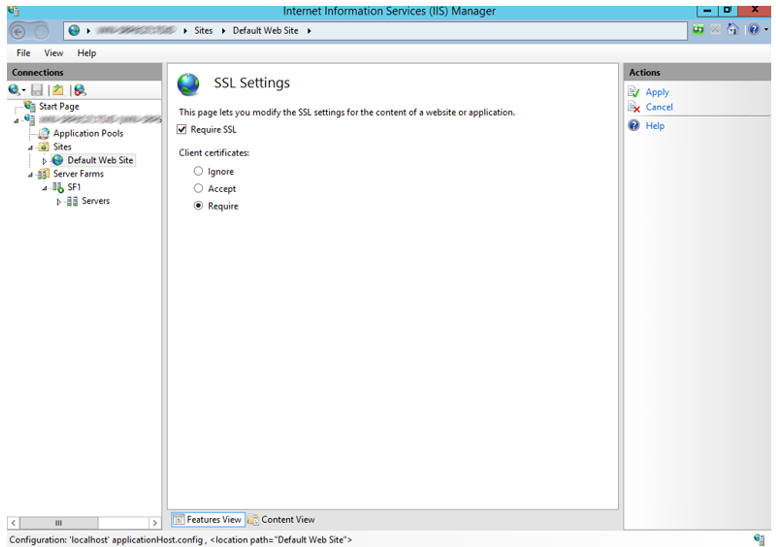
Task: Click the Back navigation arrow button
Action: click(18, 32)
